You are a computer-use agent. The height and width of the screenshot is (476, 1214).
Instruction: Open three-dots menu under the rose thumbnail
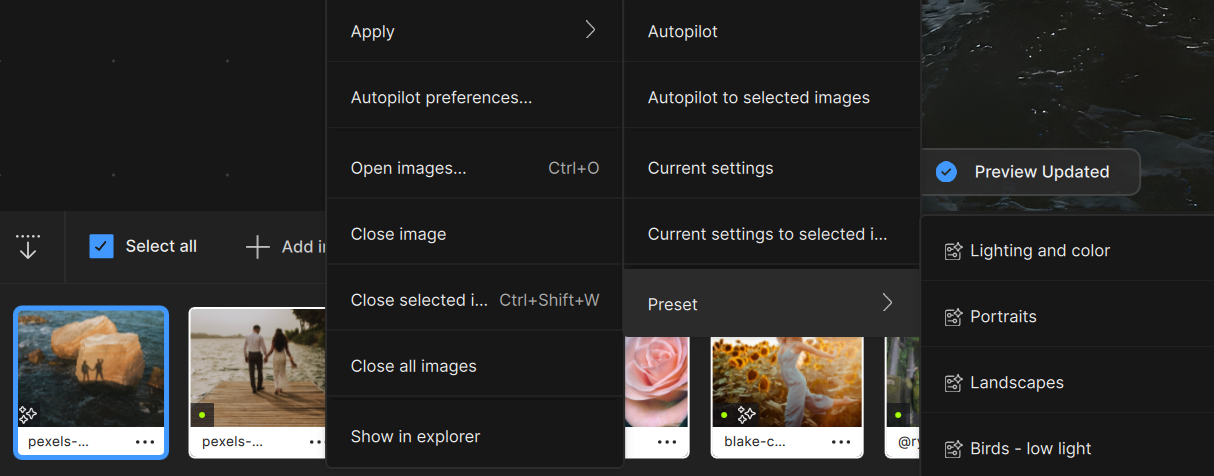(x=667, y=441)
